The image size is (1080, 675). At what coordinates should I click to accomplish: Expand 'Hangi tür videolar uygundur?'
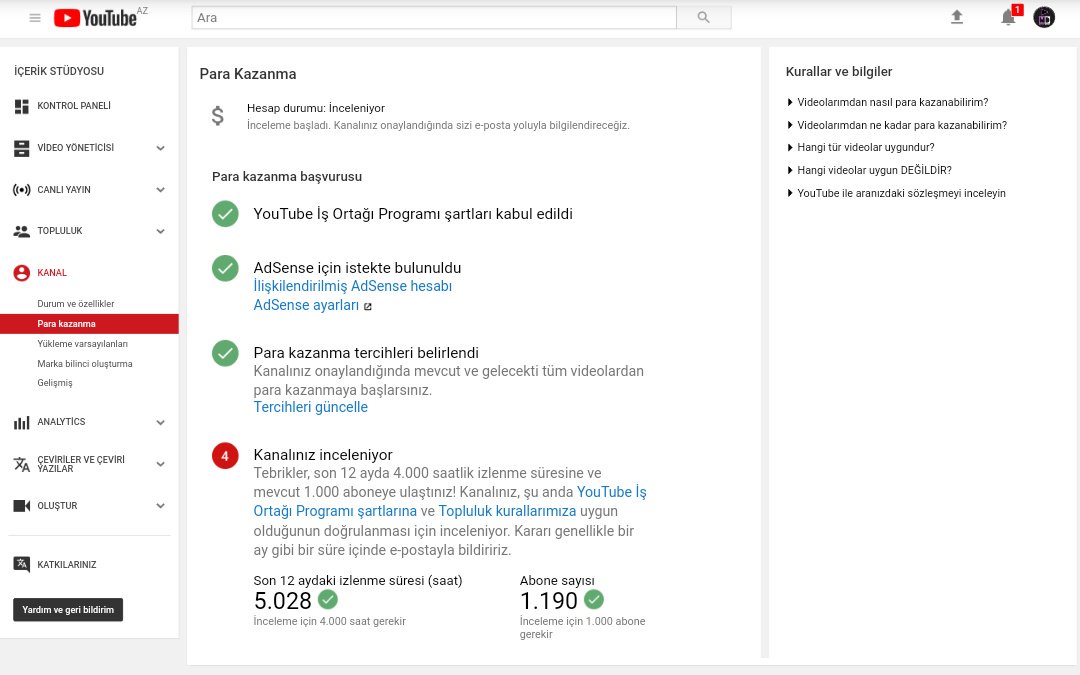[860, 147]
